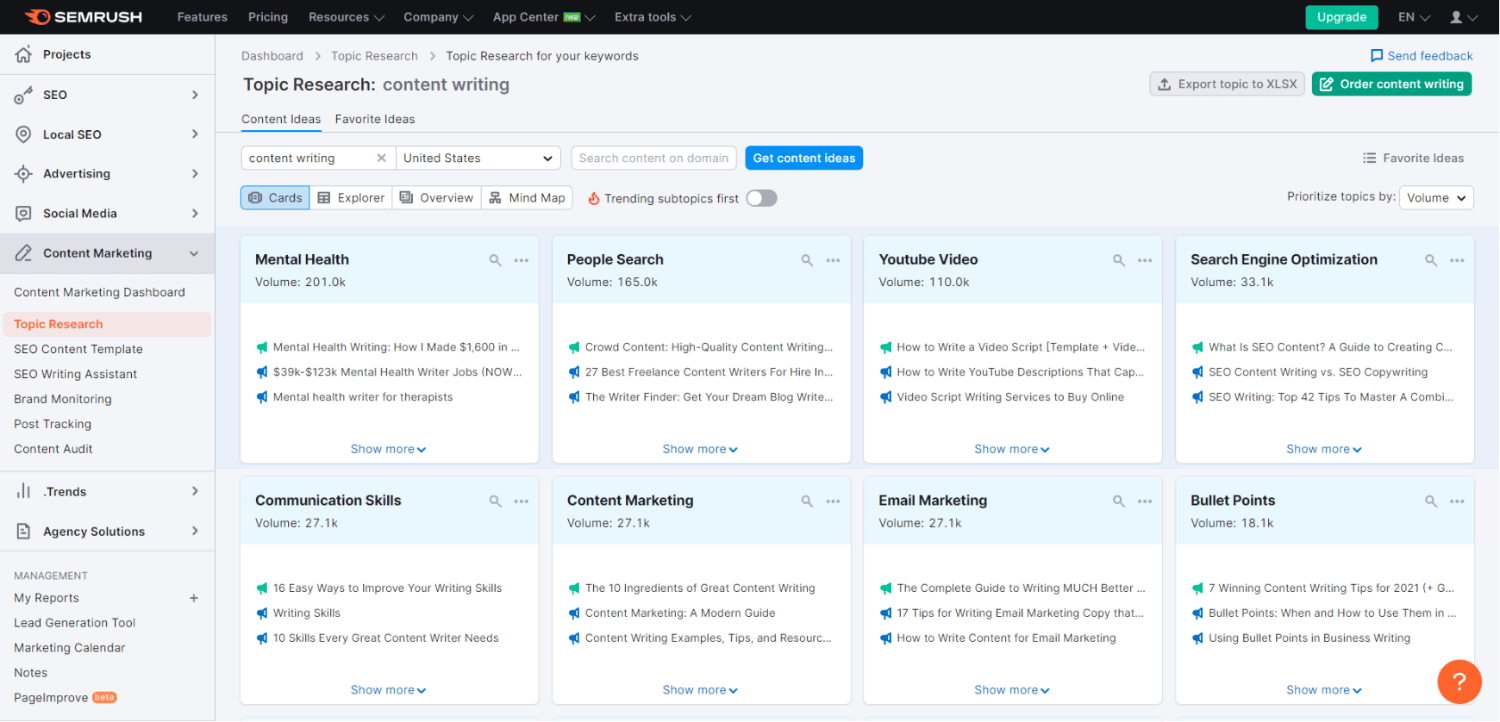Open the three-dot menu on People Search card
The width and height of the screenshot is (1500, 722).
(833, 260)
